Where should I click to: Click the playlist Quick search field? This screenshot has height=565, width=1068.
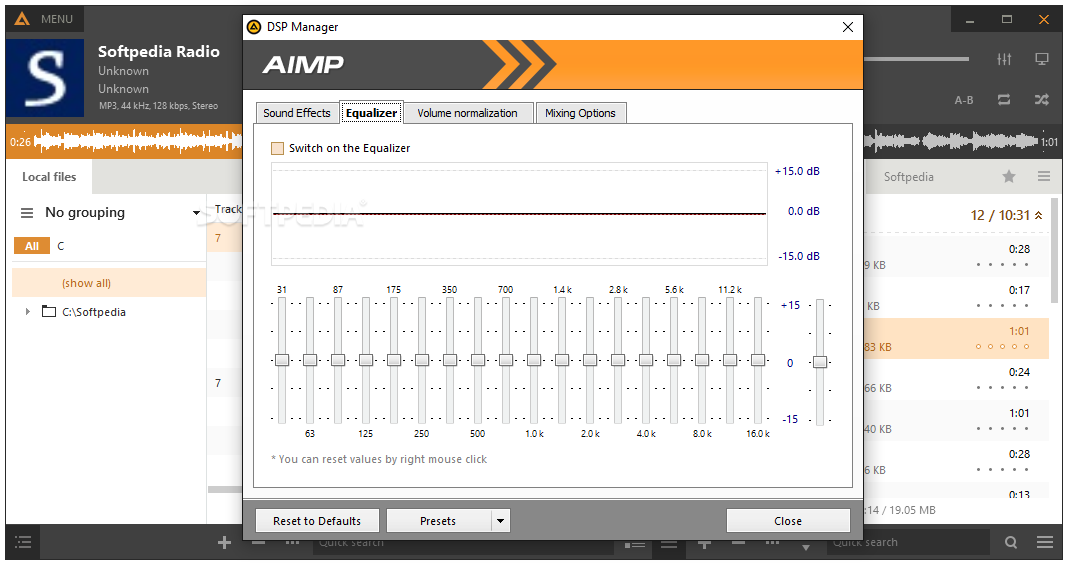[909, 543]
